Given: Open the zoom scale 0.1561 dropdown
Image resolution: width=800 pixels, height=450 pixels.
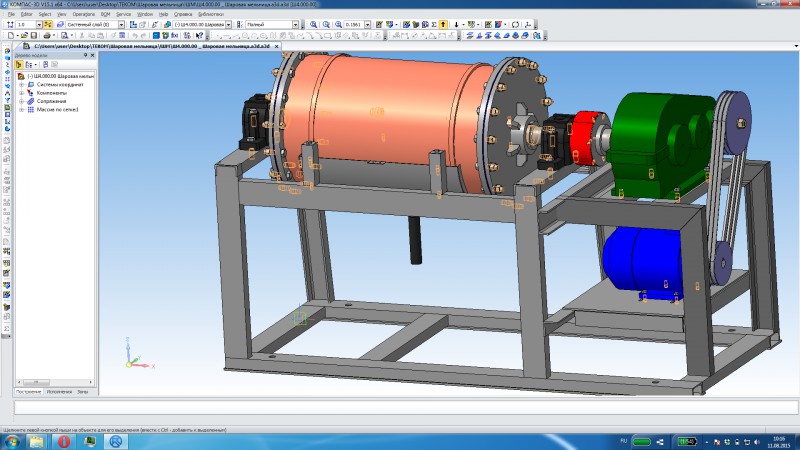Looking at the screenshot, I should pos(367,24).
